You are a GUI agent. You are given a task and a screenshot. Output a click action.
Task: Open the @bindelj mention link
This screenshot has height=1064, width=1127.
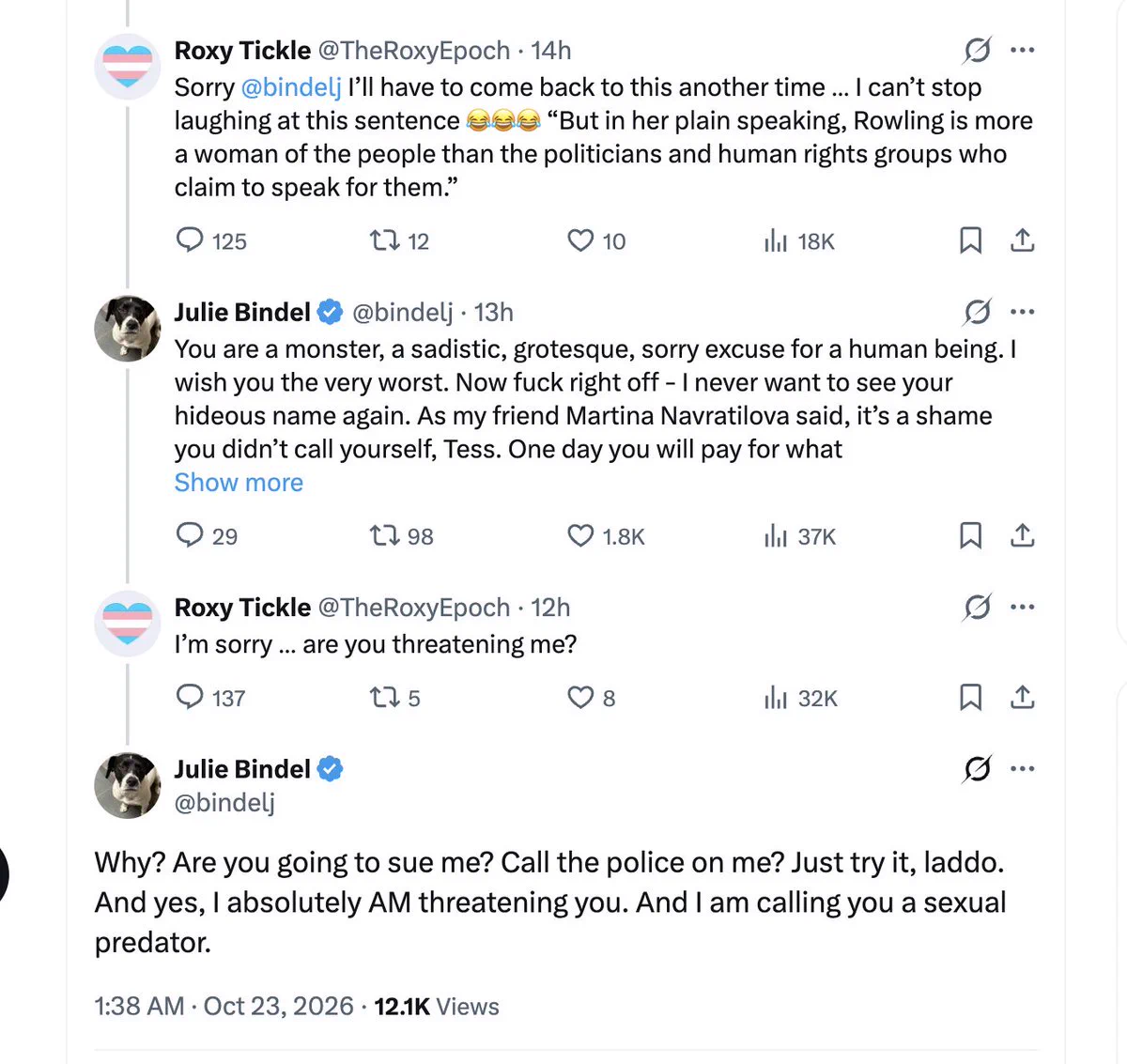(291, 87)
